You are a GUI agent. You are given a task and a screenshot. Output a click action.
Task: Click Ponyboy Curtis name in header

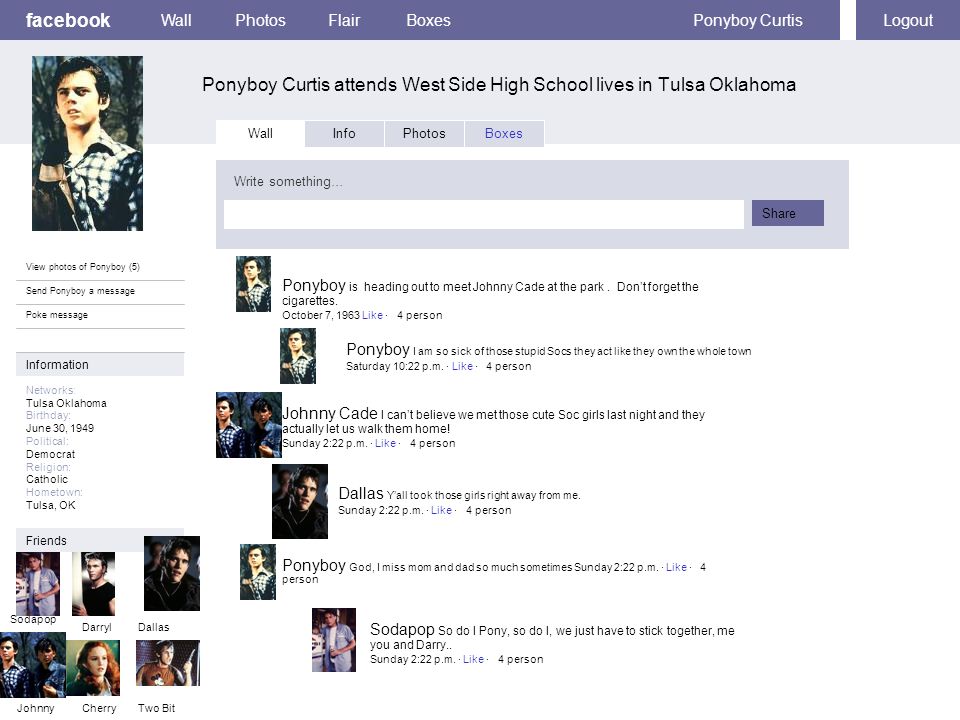coord(748,20)
